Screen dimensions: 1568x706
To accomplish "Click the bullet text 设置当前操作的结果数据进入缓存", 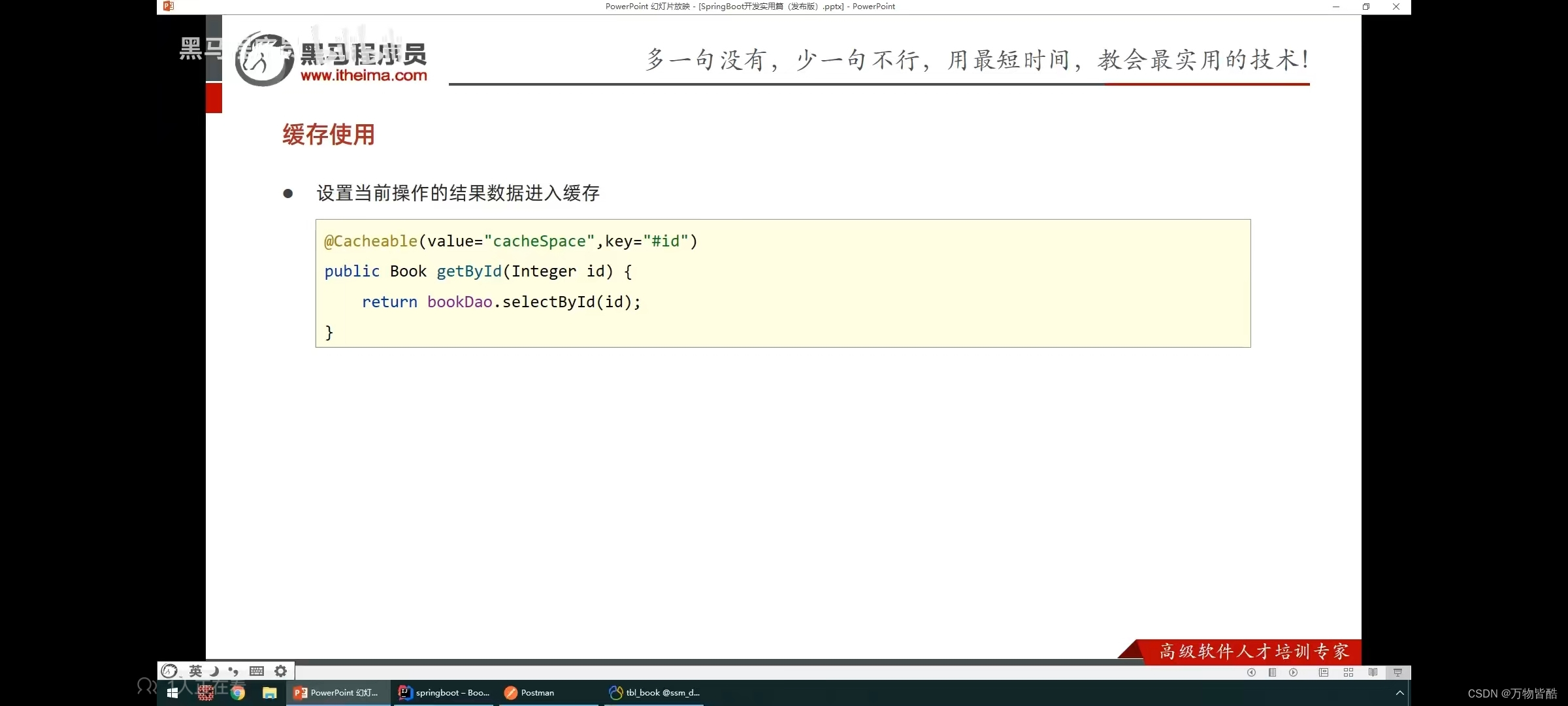I will click(458, 193).
